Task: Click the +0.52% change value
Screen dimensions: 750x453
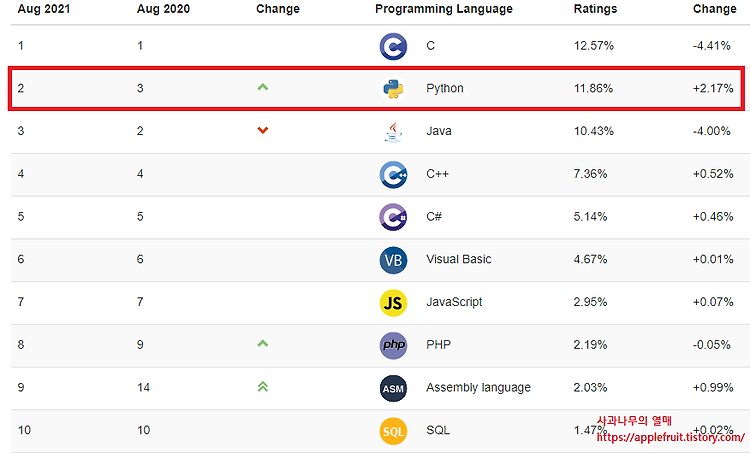Action: 713,174
